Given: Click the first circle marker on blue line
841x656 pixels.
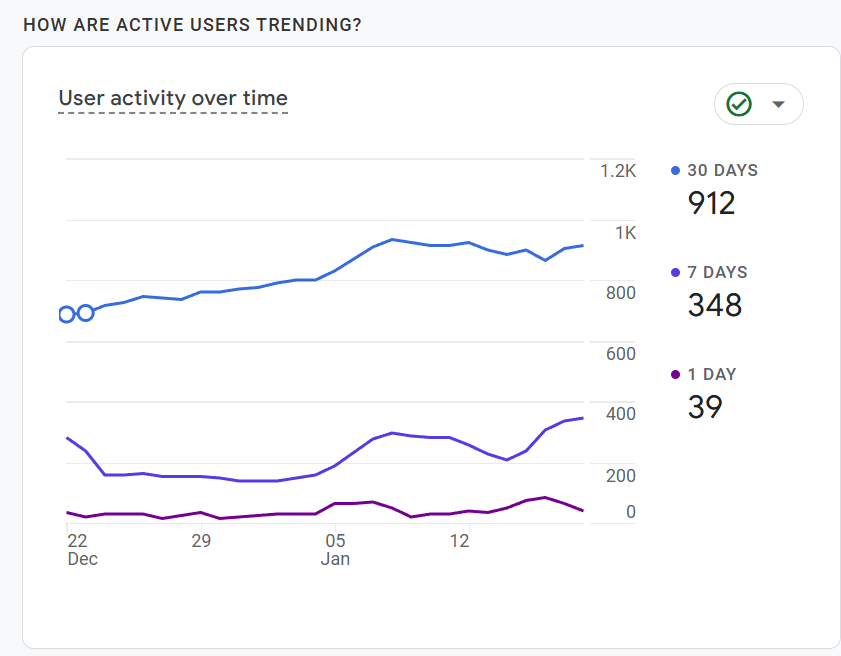Looking at the screenshot, I should (66, 314).
